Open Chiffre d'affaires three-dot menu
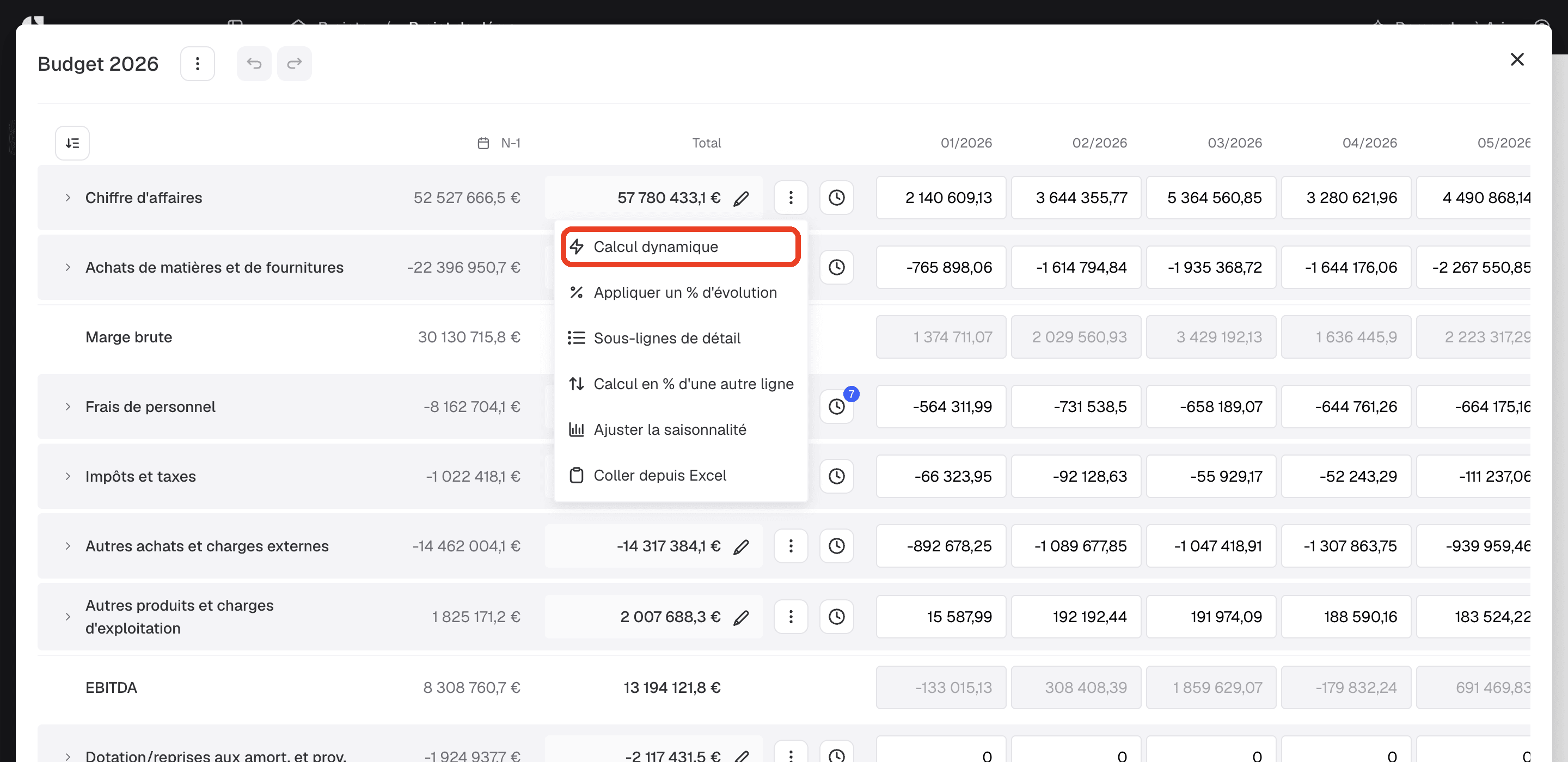This screenshot has height=762, width=1568. click(x=791, y=197)
